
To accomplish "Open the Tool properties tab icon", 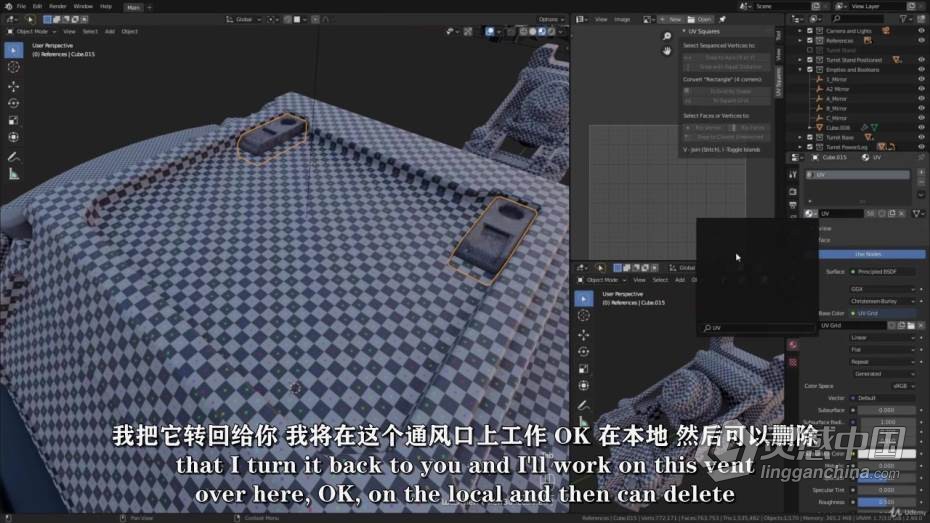I will point(793,175).
